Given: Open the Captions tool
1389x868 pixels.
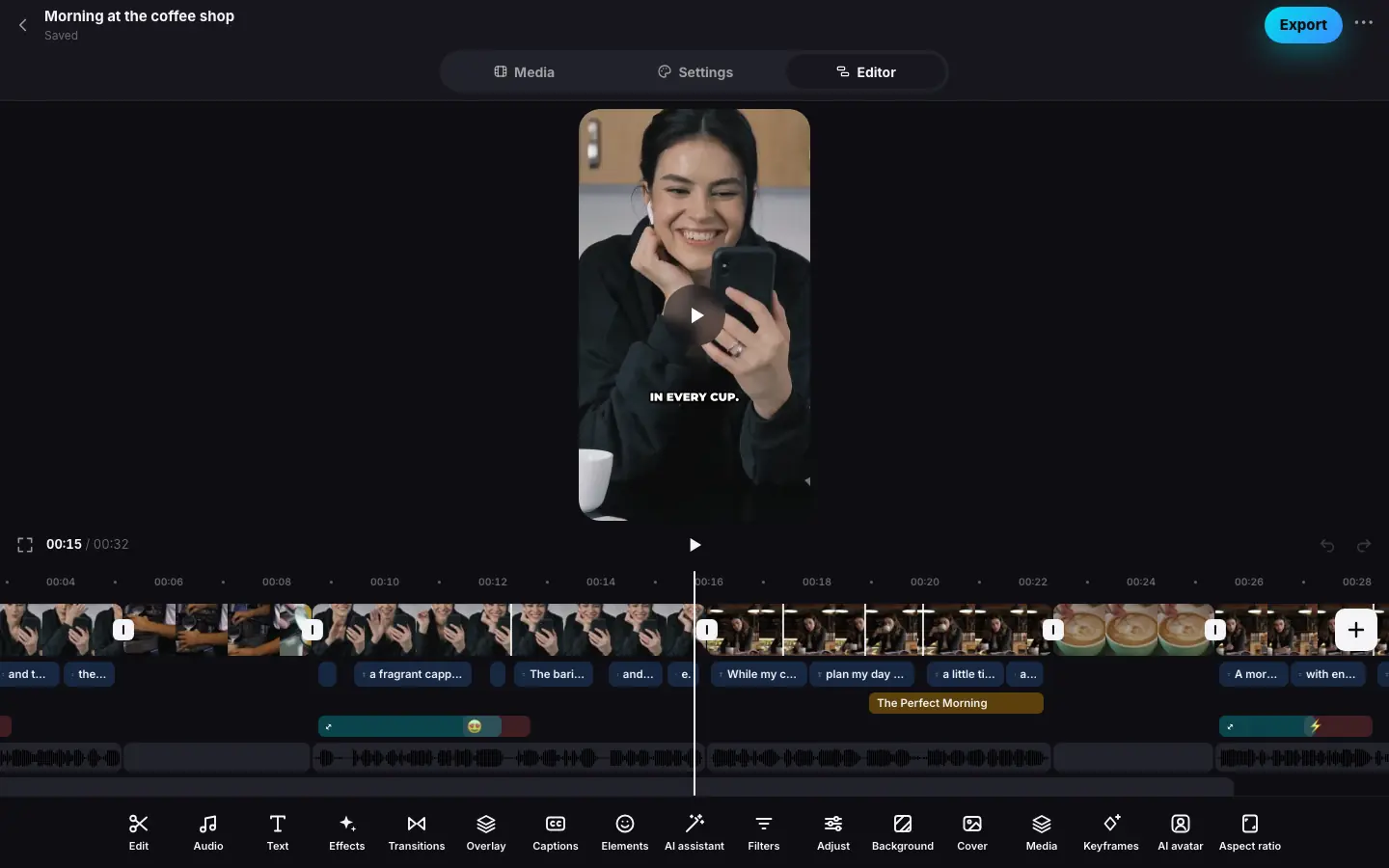Looking at the screenshot, I should click(x=556, y=832).
